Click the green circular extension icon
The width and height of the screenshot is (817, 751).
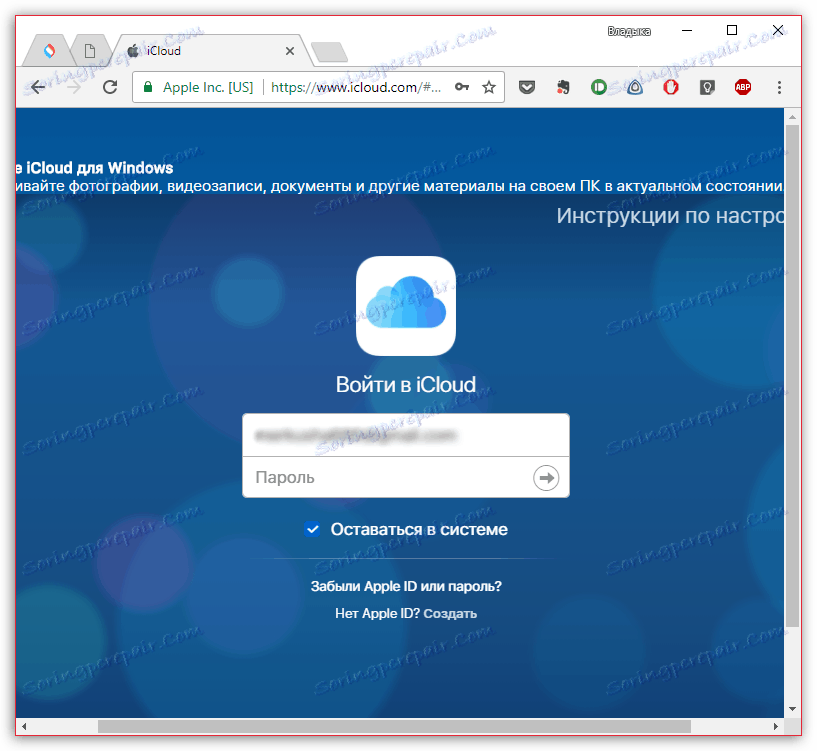[x=599, y=87]
